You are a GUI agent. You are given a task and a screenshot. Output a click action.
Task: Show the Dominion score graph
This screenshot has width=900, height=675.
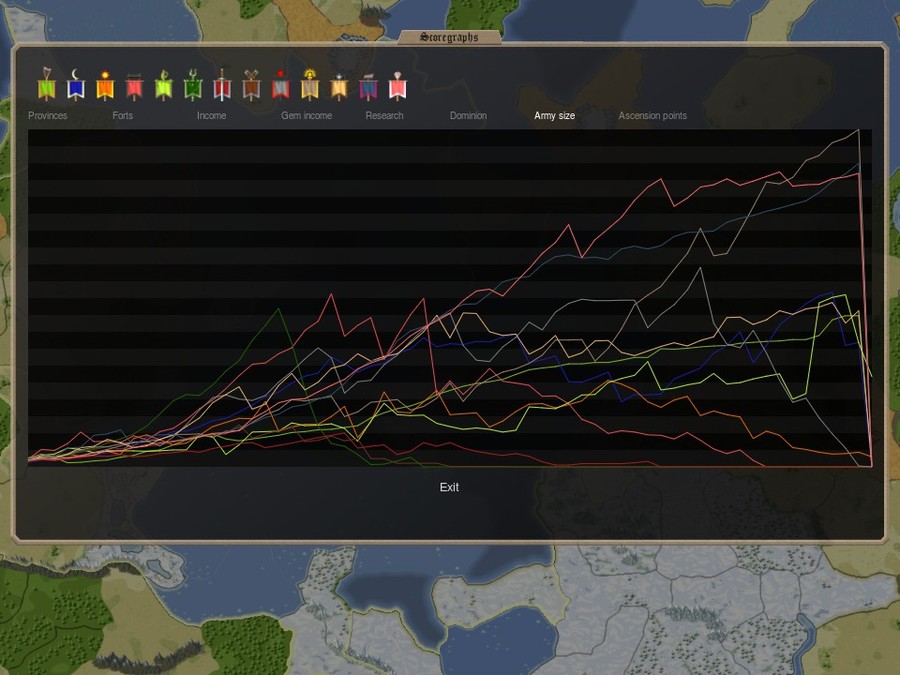click(468, 115)
